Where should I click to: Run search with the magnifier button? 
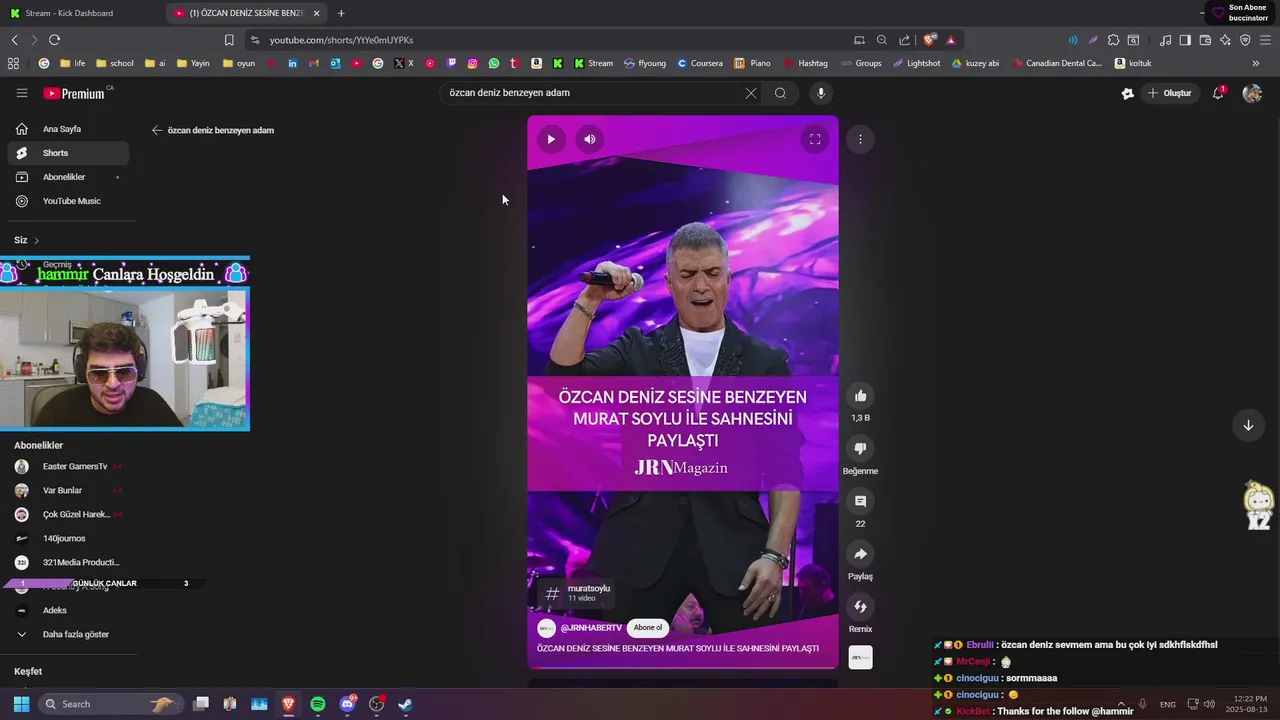(x=780, y=93)
